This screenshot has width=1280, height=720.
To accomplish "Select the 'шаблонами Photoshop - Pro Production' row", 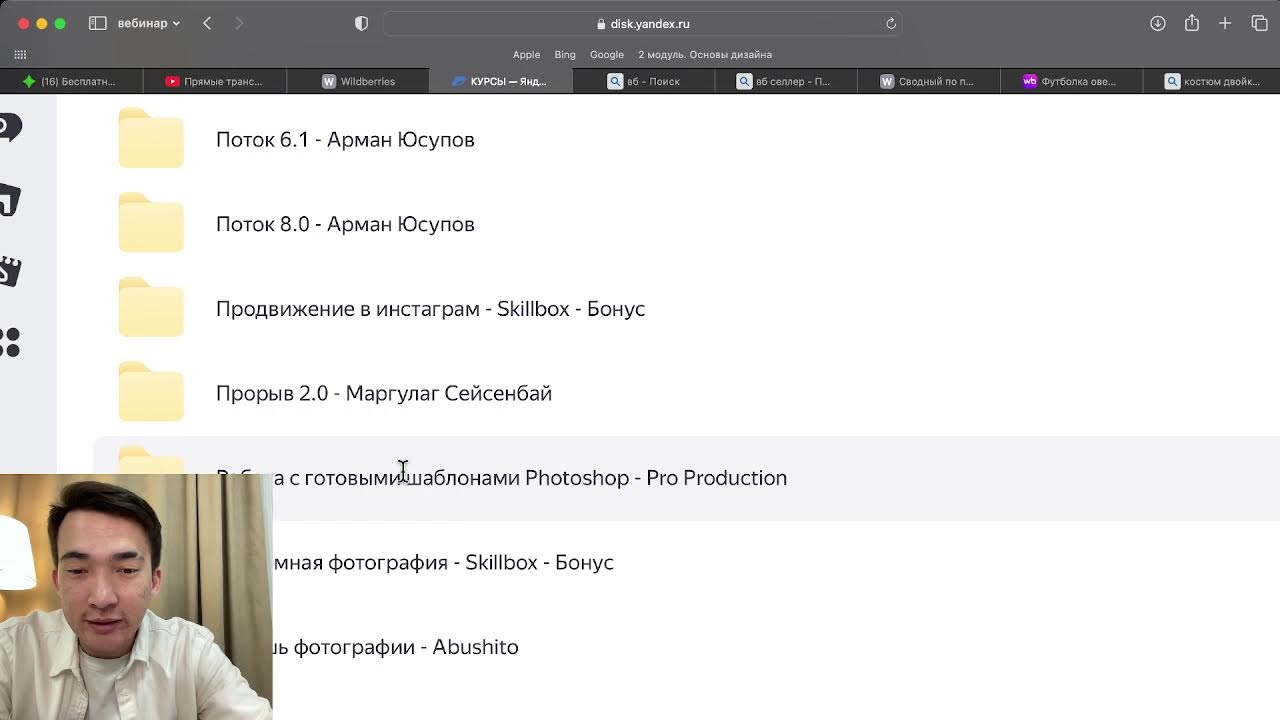I will pyautogui.click(x=686, y=478).
